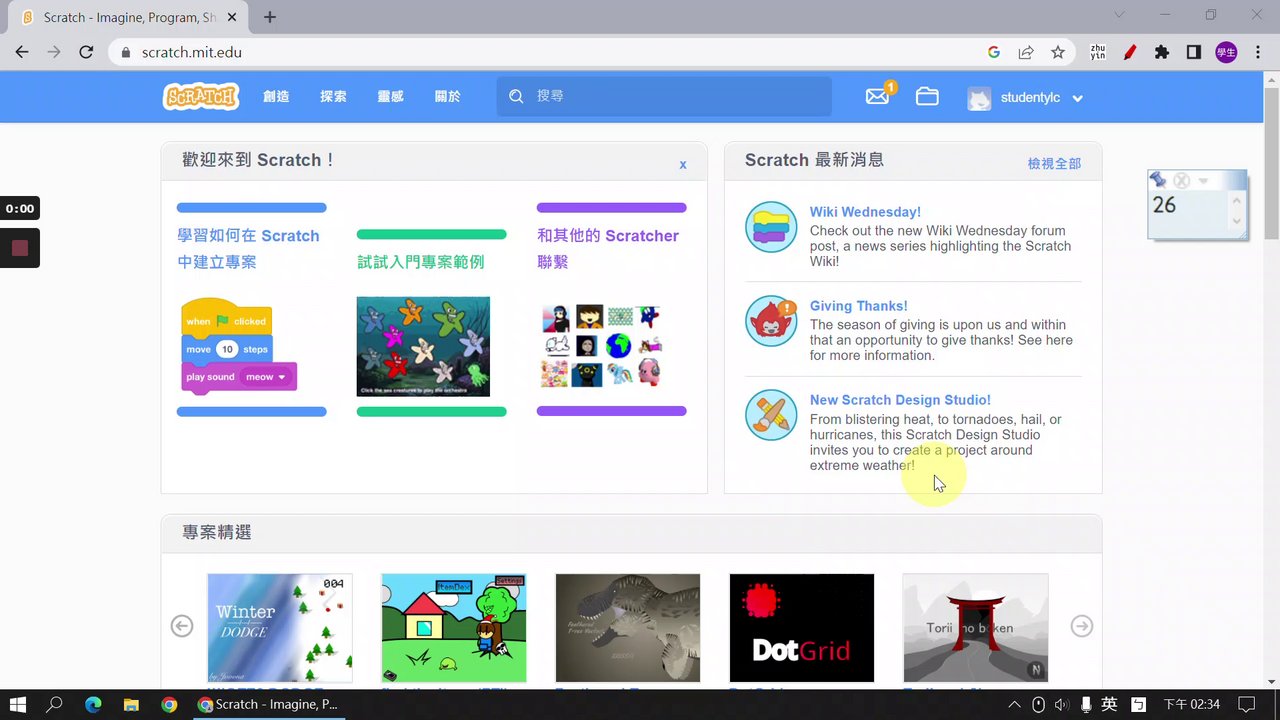Screen dimensions: 1280x720
Task: Open the My Stuff folder icon
Action: tap(927, 96)
